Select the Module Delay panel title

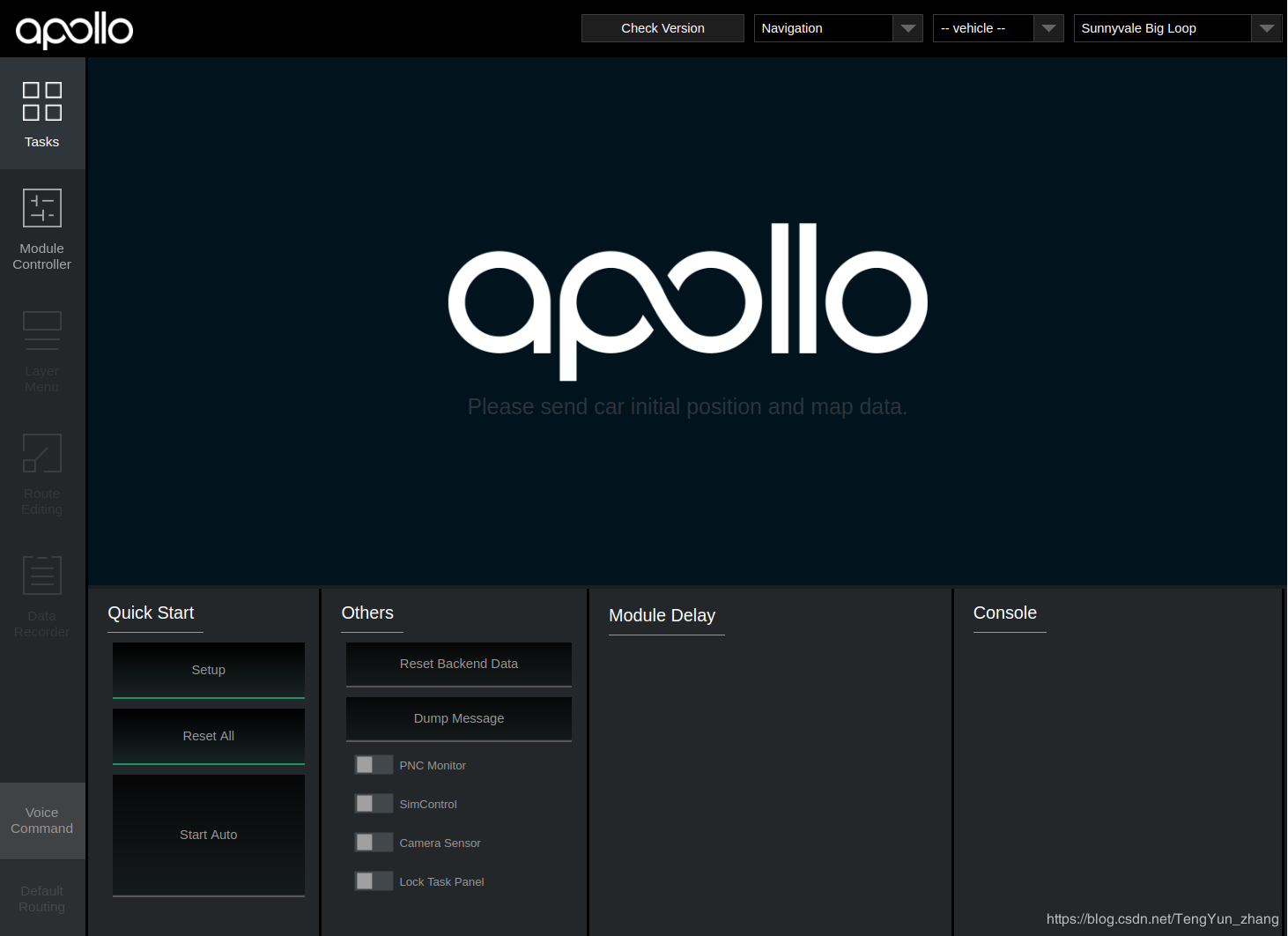[x=662, y=615]
